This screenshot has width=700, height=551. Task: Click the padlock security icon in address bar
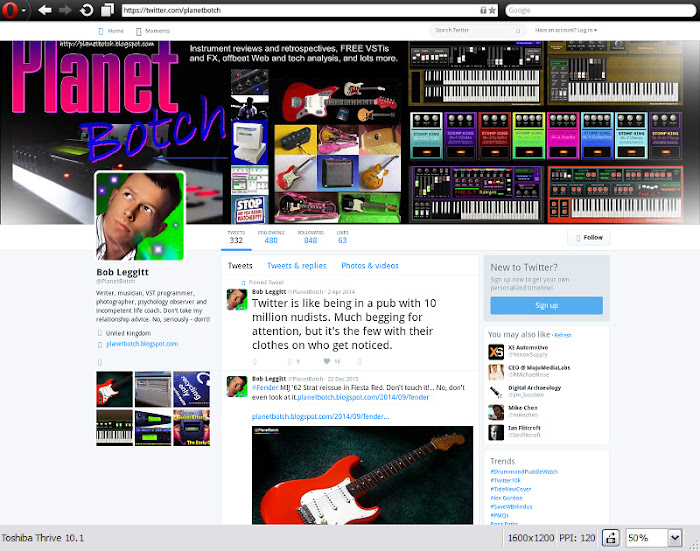(483, 10)
